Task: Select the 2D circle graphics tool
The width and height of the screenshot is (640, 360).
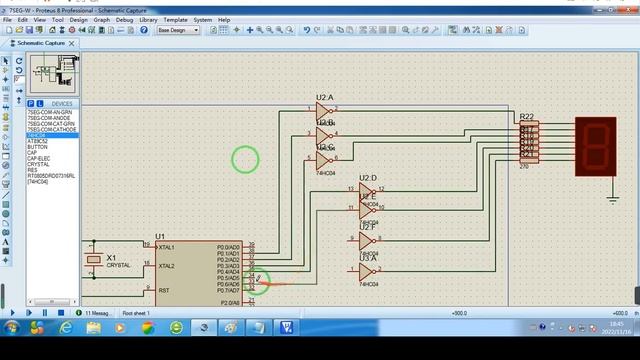Action: (6, 214)
